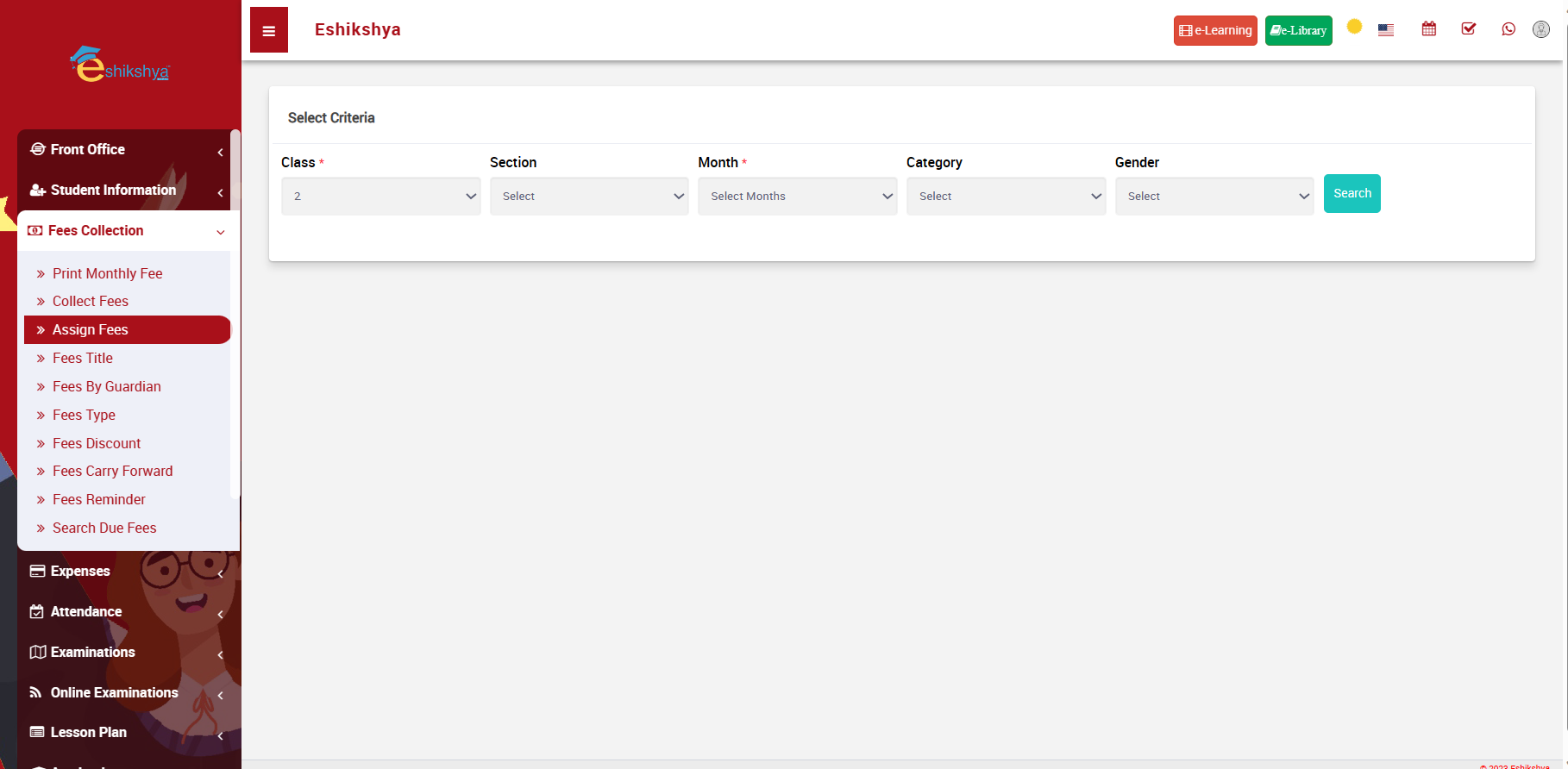Expand the Select Months dropdown
1568x769 pixels.
797,197
